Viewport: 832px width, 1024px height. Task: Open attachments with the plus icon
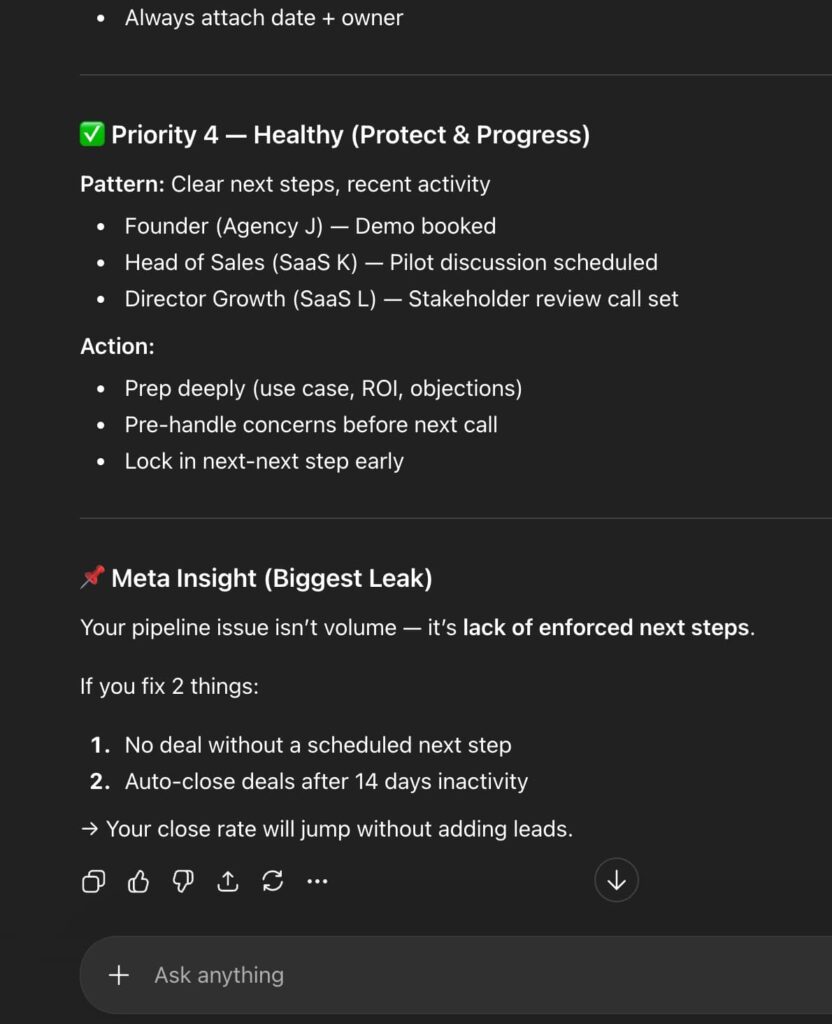(x=119, y=975)
